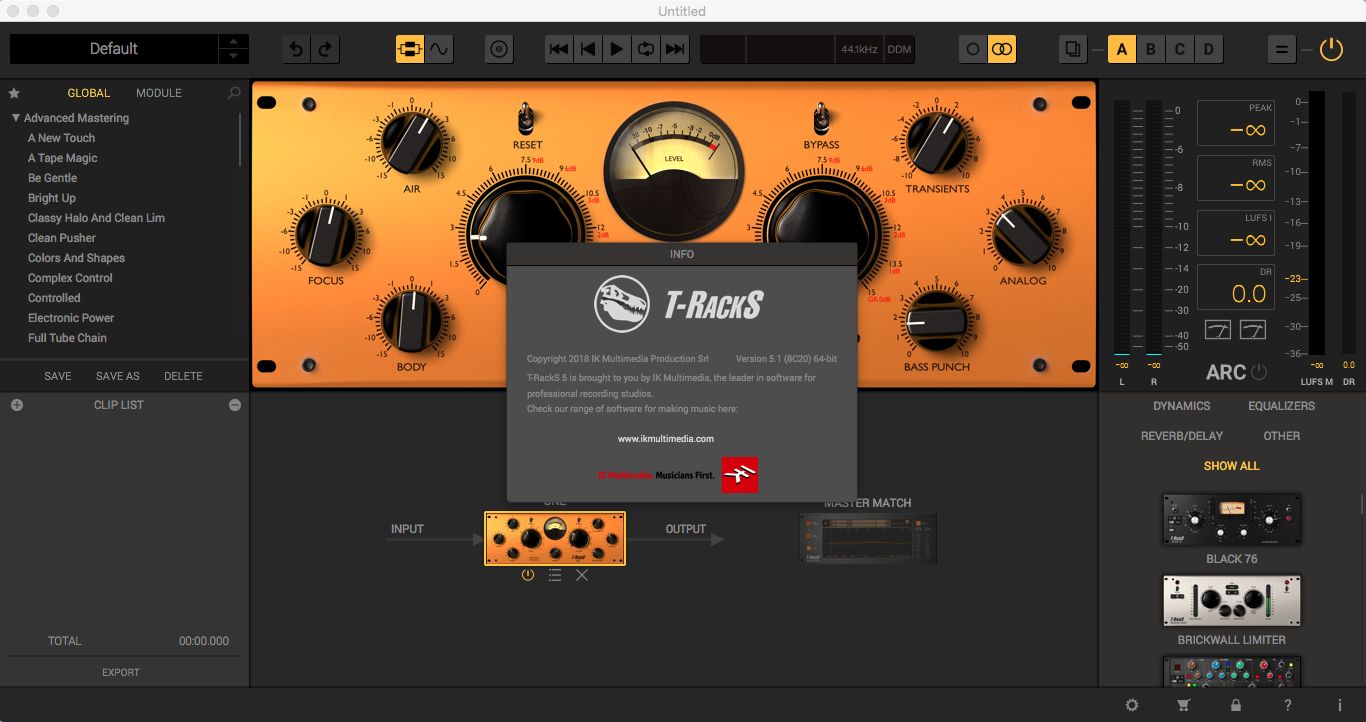Viewport: 1366px width, 722px height.
Task: Select snapshot C
Action: (1180, 49)
